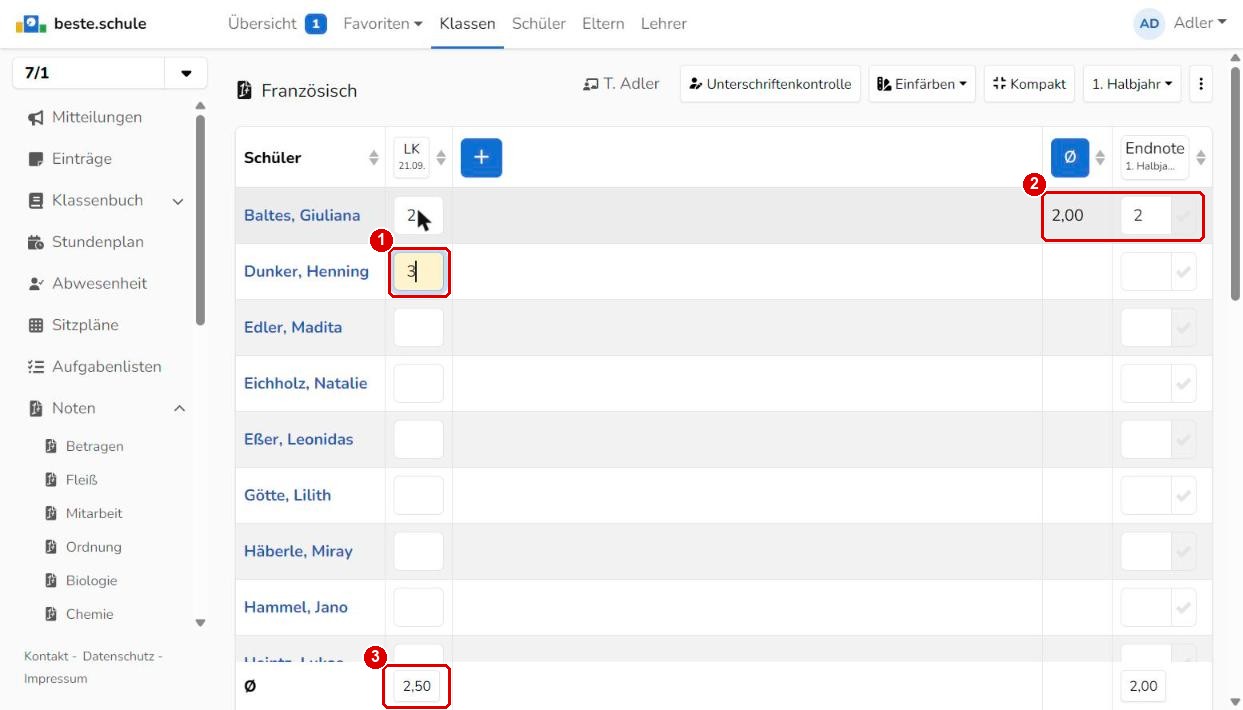1243x710 pixels.
Task: Click the Einträge note icon
Action: pyautogui.click(x=36, y=159)
